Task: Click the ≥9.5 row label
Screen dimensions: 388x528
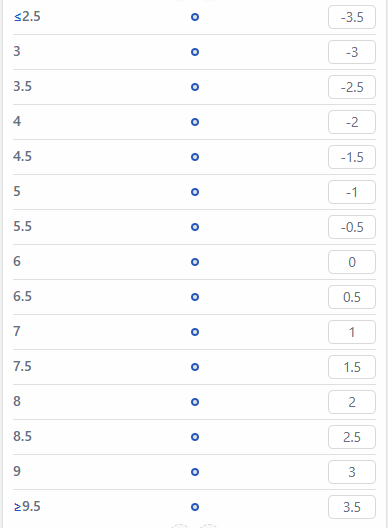Action: [27, 506]
